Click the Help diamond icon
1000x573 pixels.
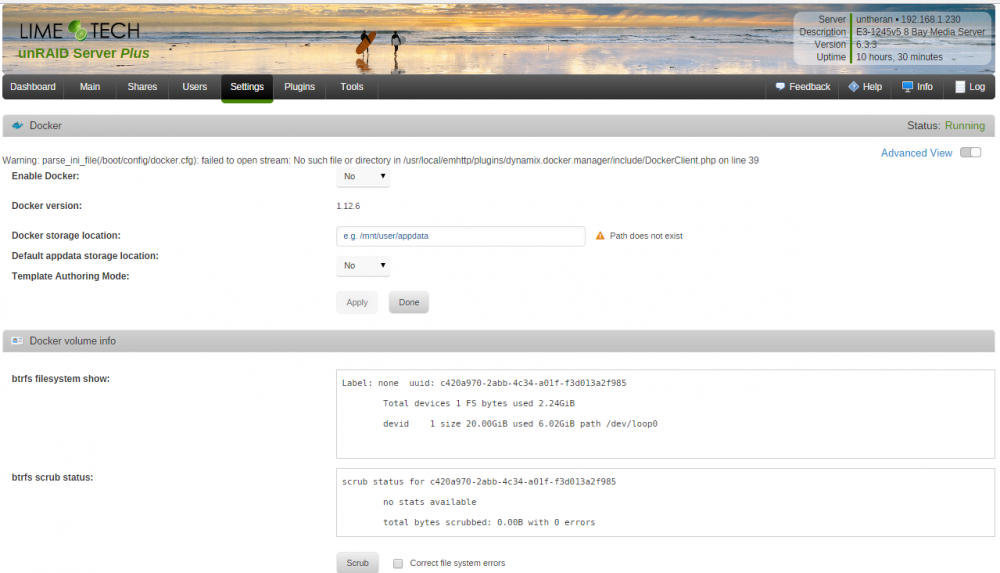[x=853, y=87]
